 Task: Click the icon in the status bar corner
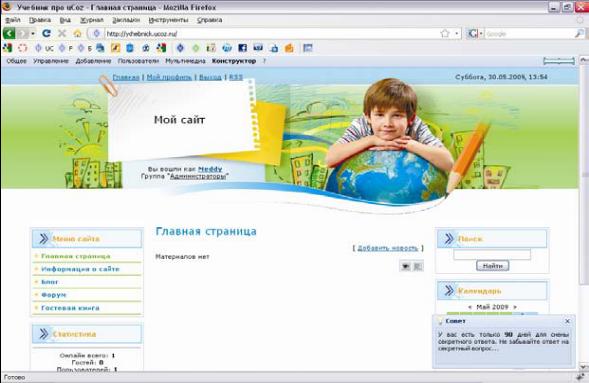[x=580, y=377]
